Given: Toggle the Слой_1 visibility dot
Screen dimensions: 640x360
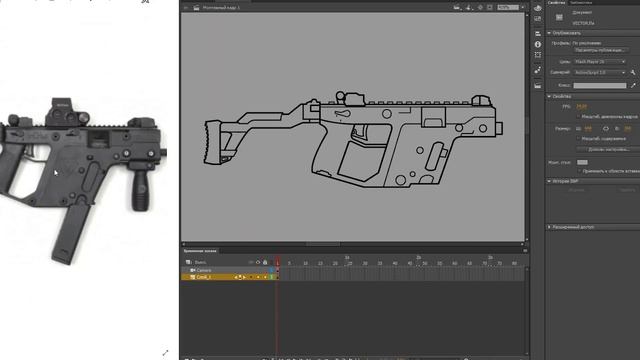Looking at the screenshot, I should (258, 277).
